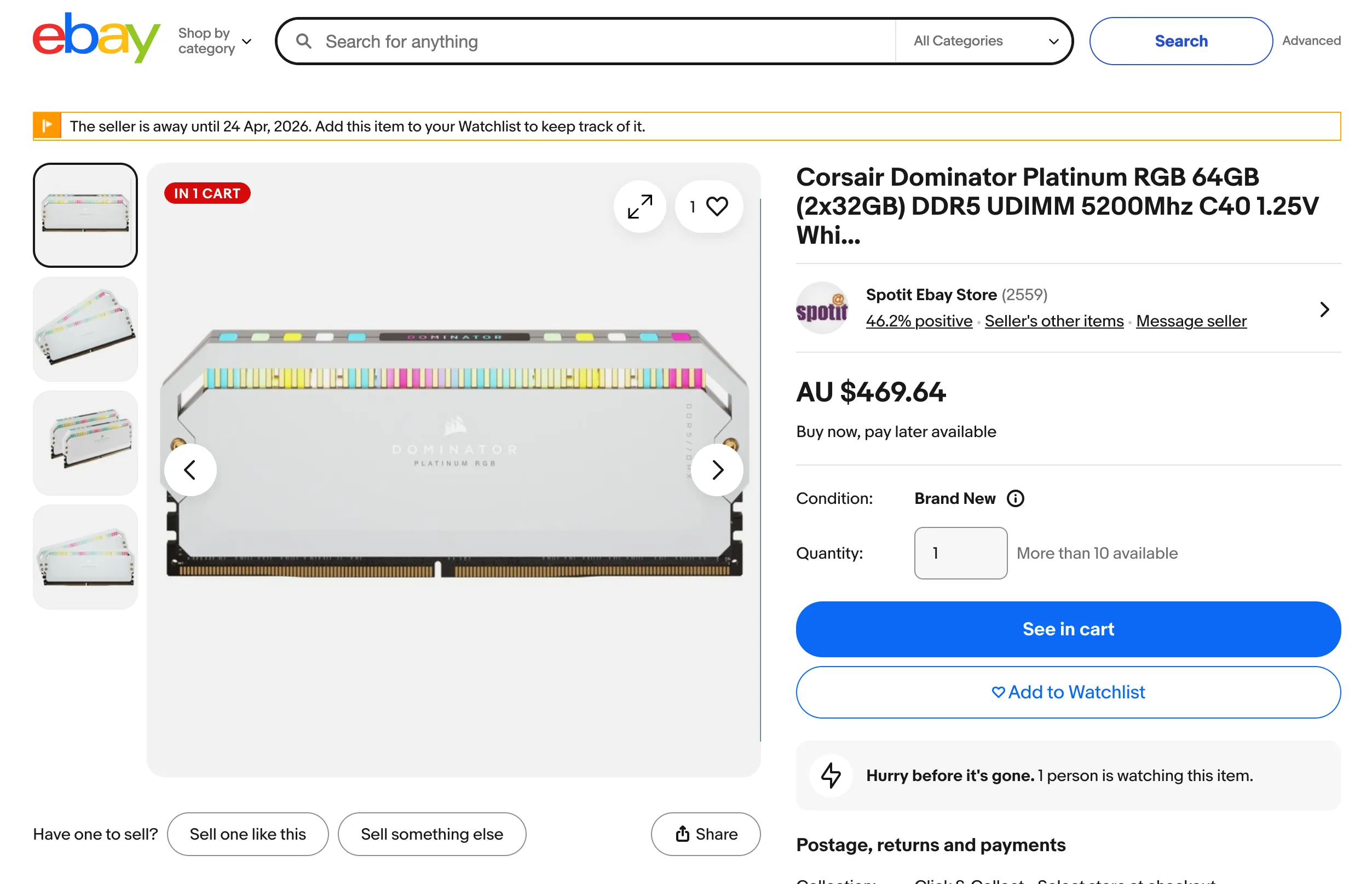Image resolution: width=1372 pixels, height=884 pixels.
Task: Click the Have one to sell? label
Action: [x=95, y=834]
